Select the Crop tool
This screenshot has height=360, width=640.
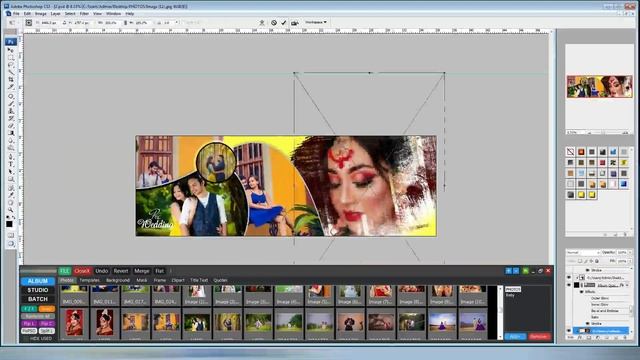[11, 80]
